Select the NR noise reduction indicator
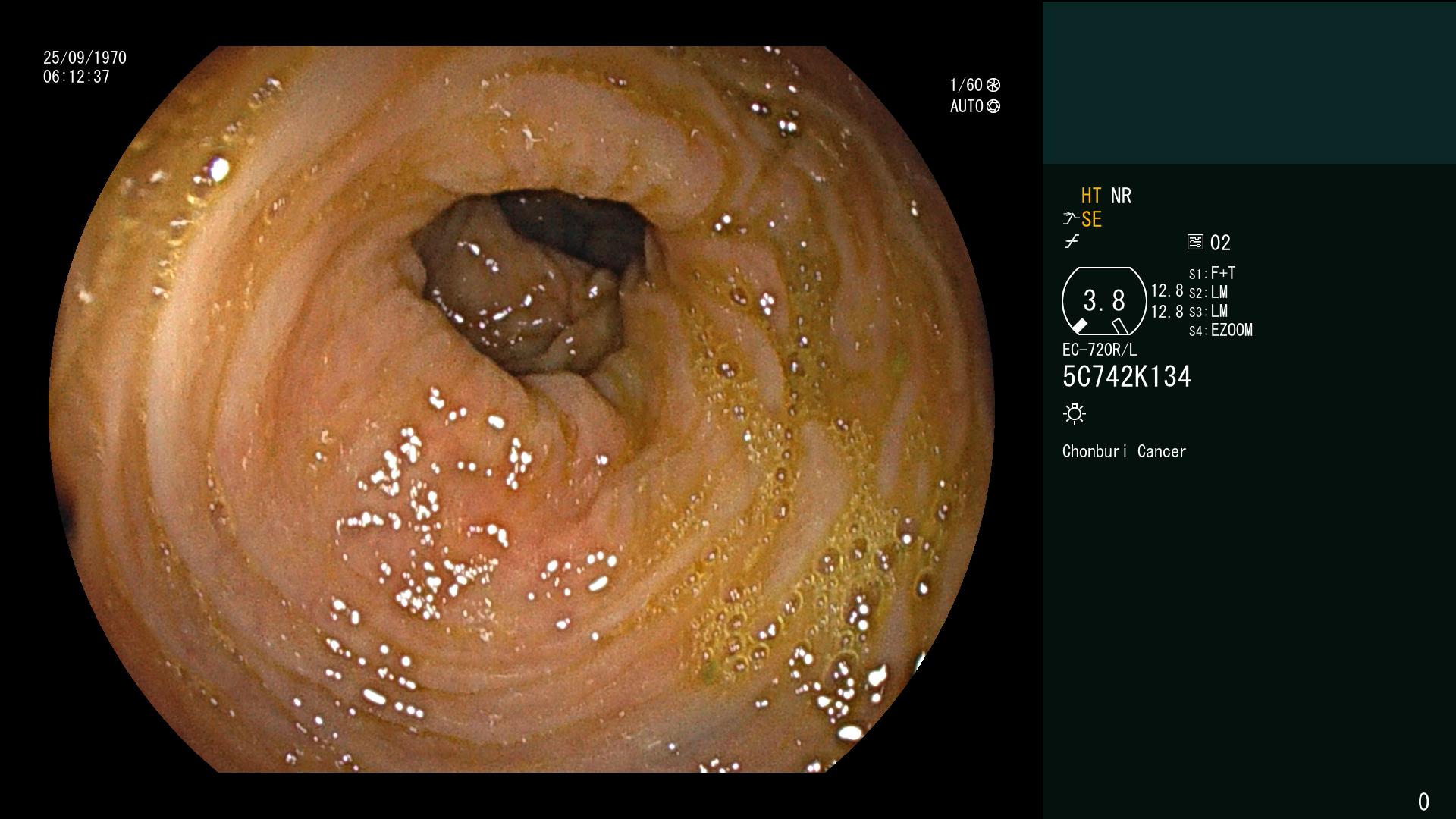The image size is (1456, 819). click(1121, 196)
